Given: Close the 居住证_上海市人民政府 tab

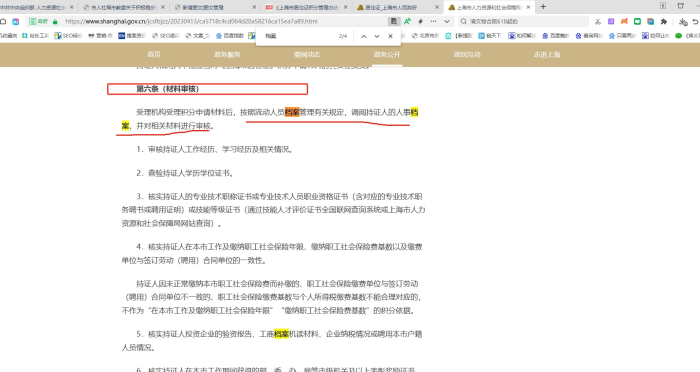Looking at the screenshot, I should click(x=437, y=7).
